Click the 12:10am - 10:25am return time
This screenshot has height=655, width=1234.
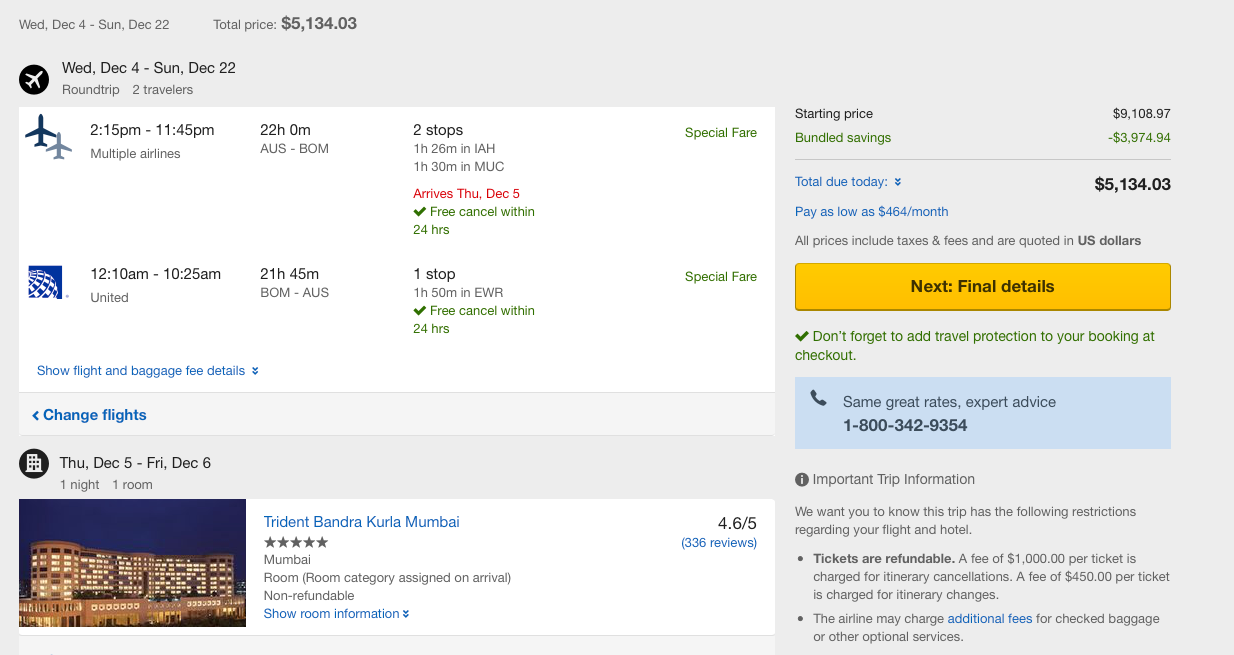[156, 274]
